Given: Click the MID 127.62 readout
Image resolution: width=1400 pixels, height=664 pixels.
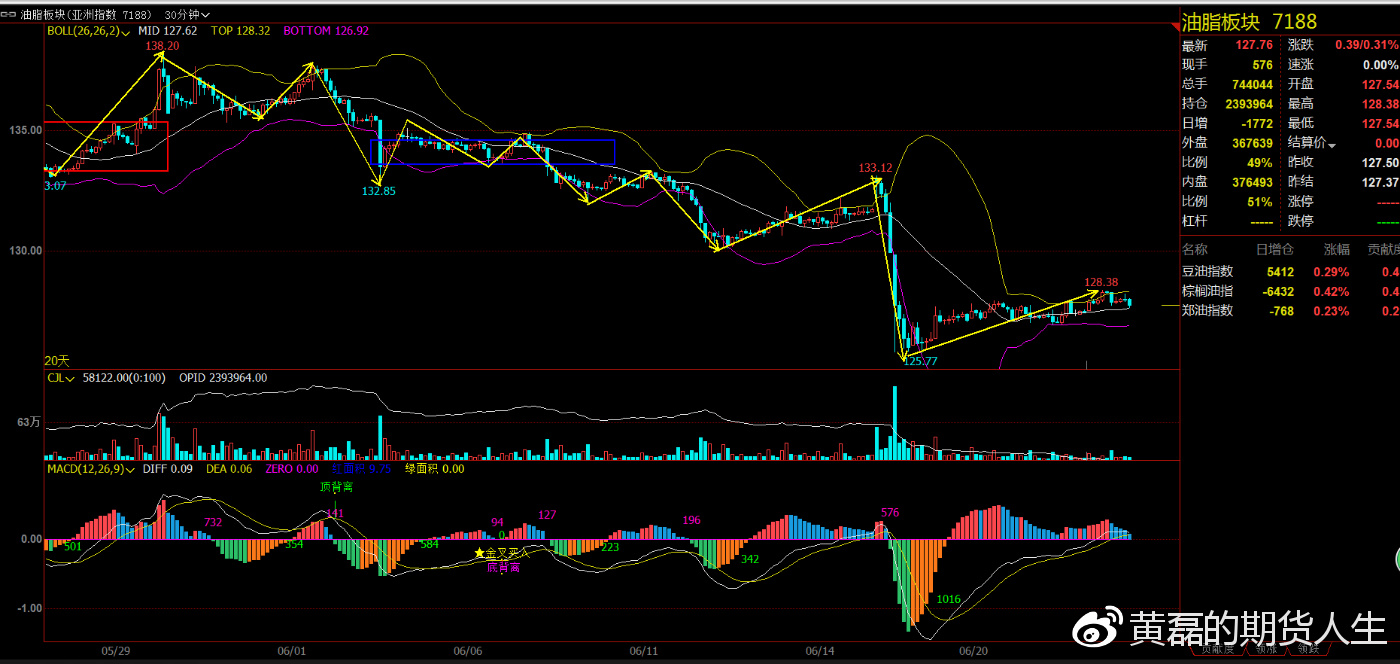Looking at the screenshot, I should coord(167,31).
